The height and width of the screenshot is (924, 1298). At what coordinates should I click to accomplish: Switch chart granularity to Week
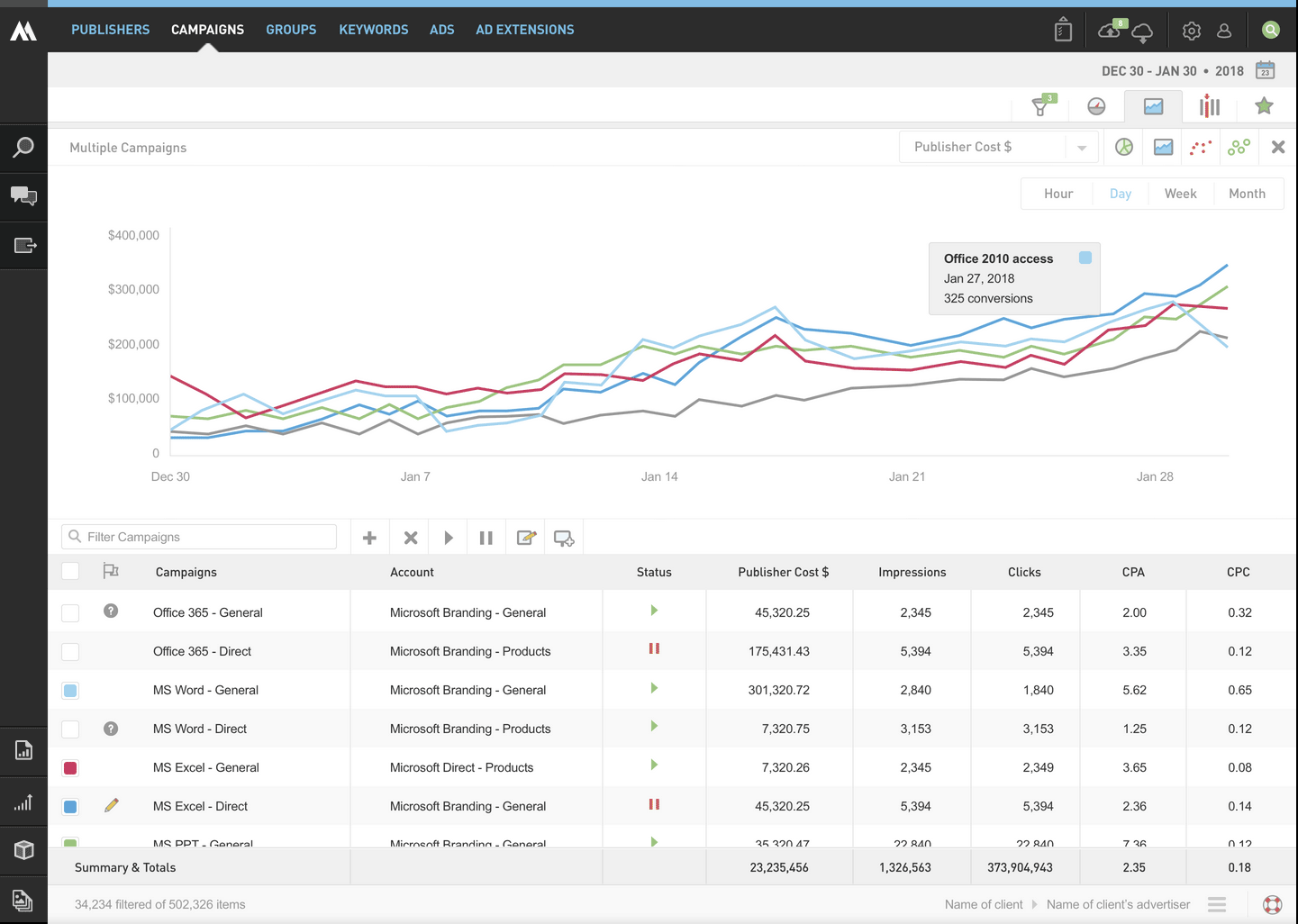click(x=1180, y=194)
